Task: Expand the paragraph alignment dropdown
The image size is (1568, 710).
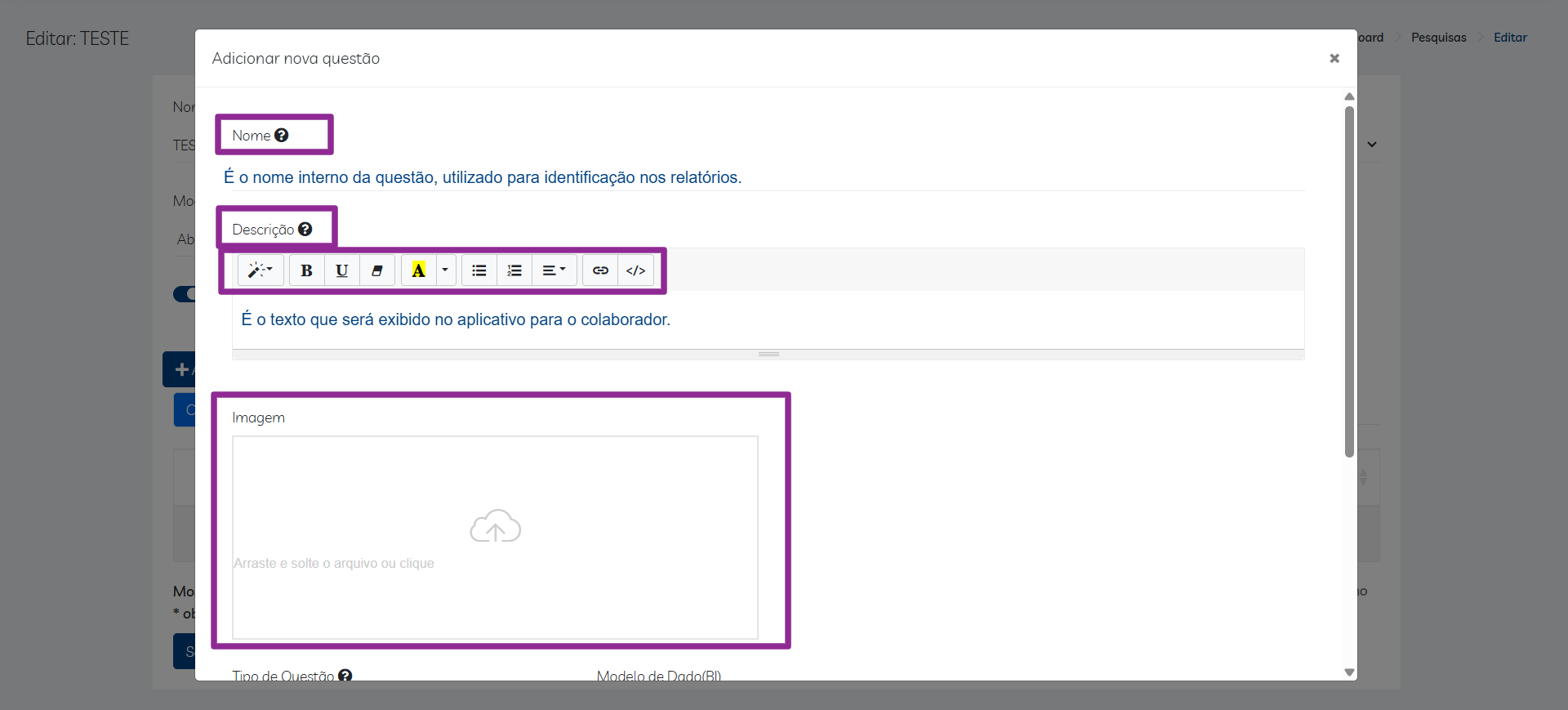Action: pos(554,270)
